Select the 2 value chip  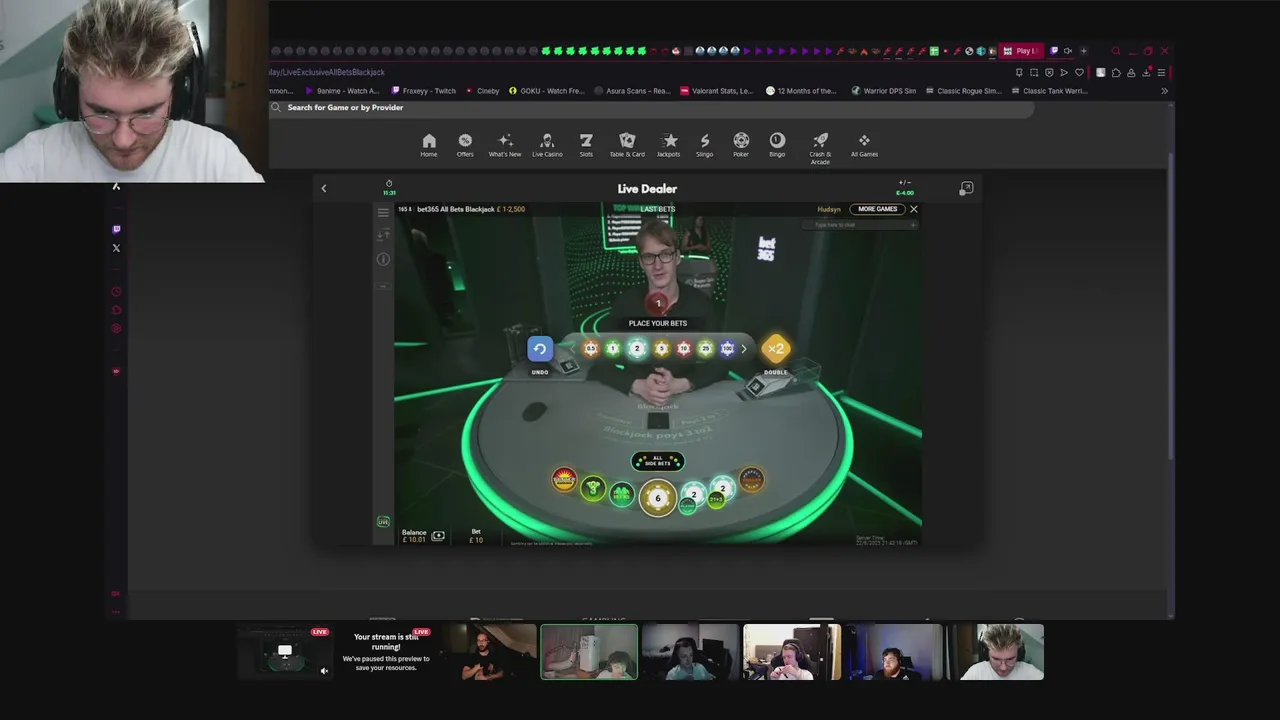coord(637,348)
